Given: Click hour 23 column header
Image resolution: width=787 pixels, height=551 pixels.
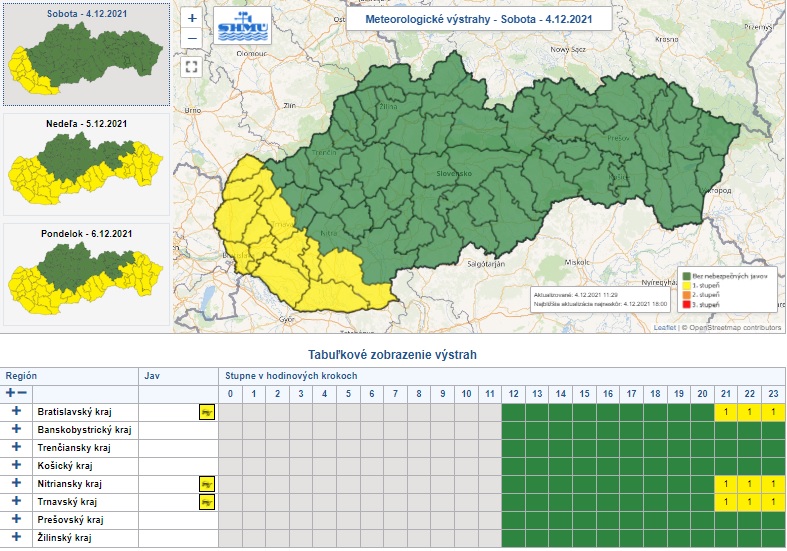Looking at the screenshot, I should click(773, 394).
